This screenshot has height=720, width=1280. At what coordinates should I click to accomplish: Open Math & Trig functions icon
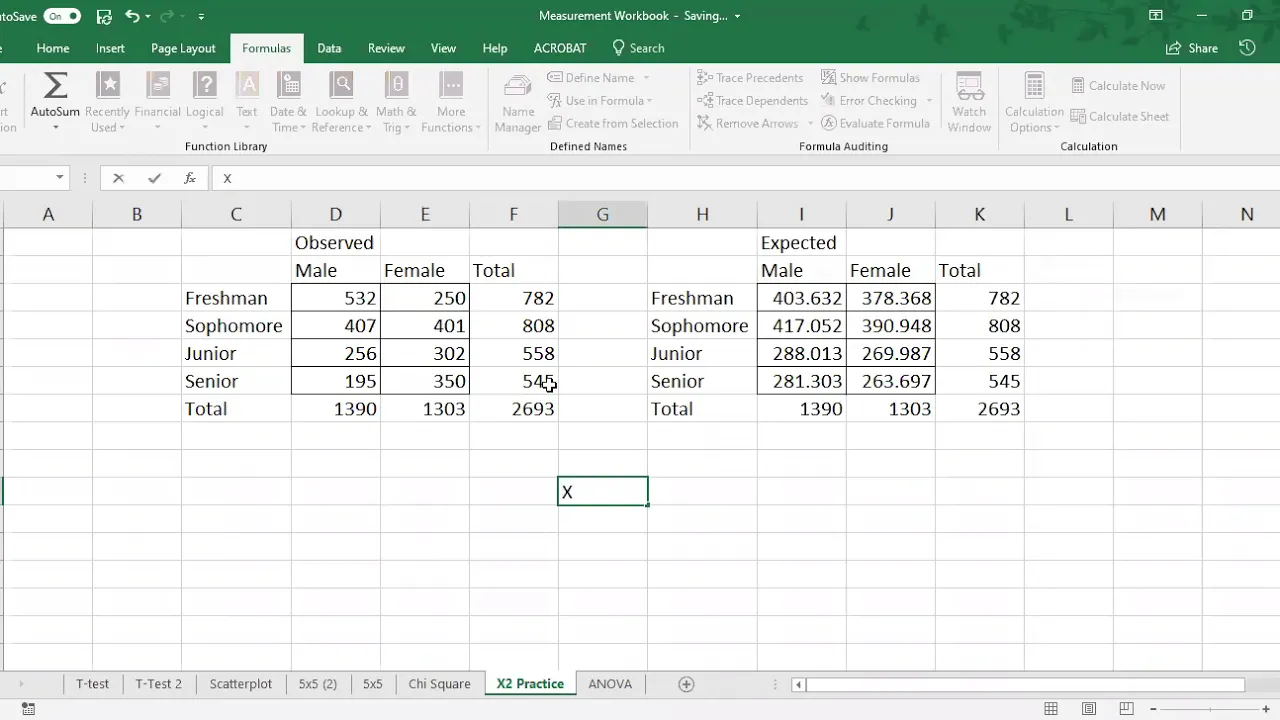pyautogui.click(x=396, y=86)
